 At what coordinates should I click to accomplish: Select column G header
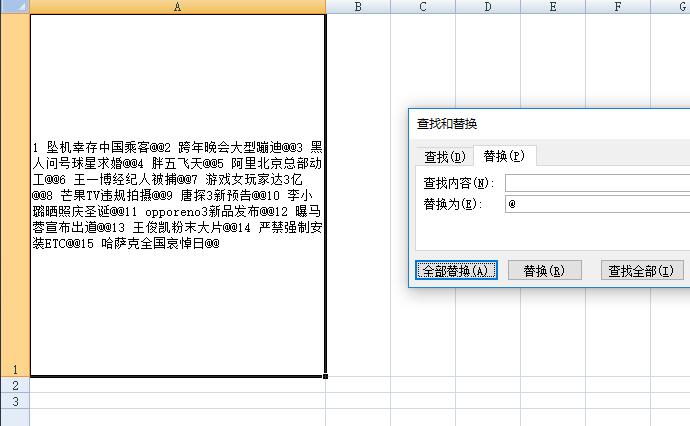(x=670, y=7)
